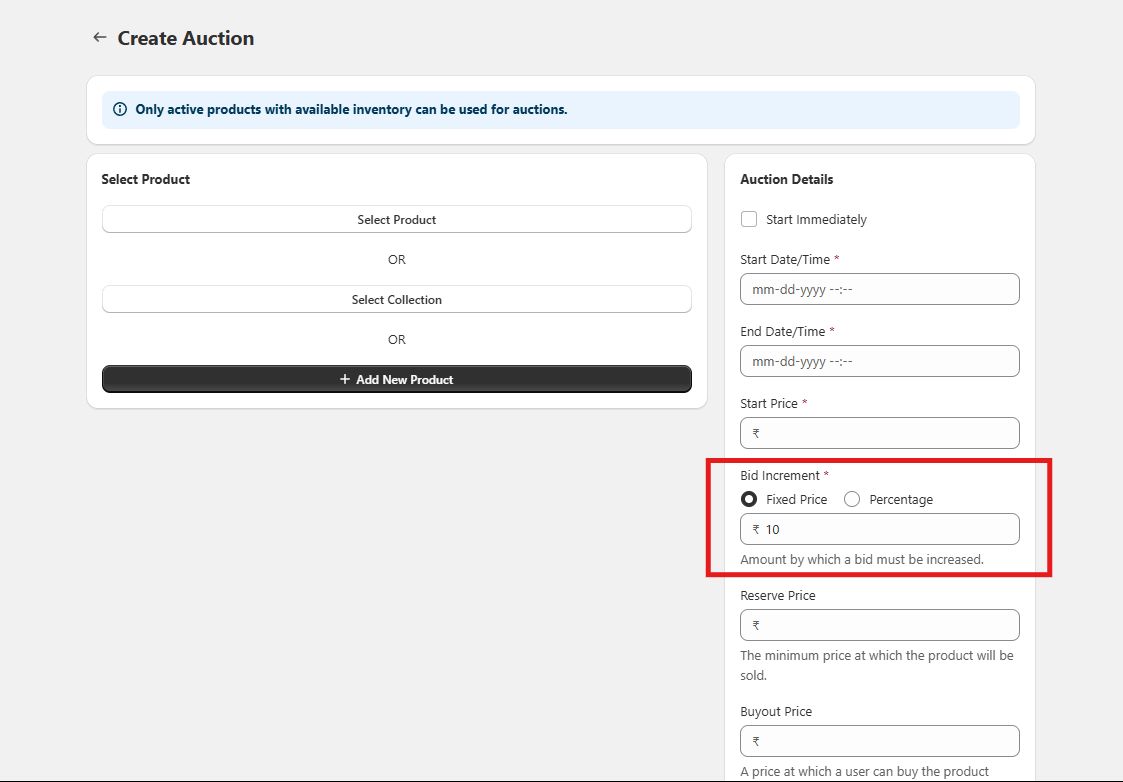1123x782 pixels.
Task: Click the bid increment value 10
Action: 773,529
